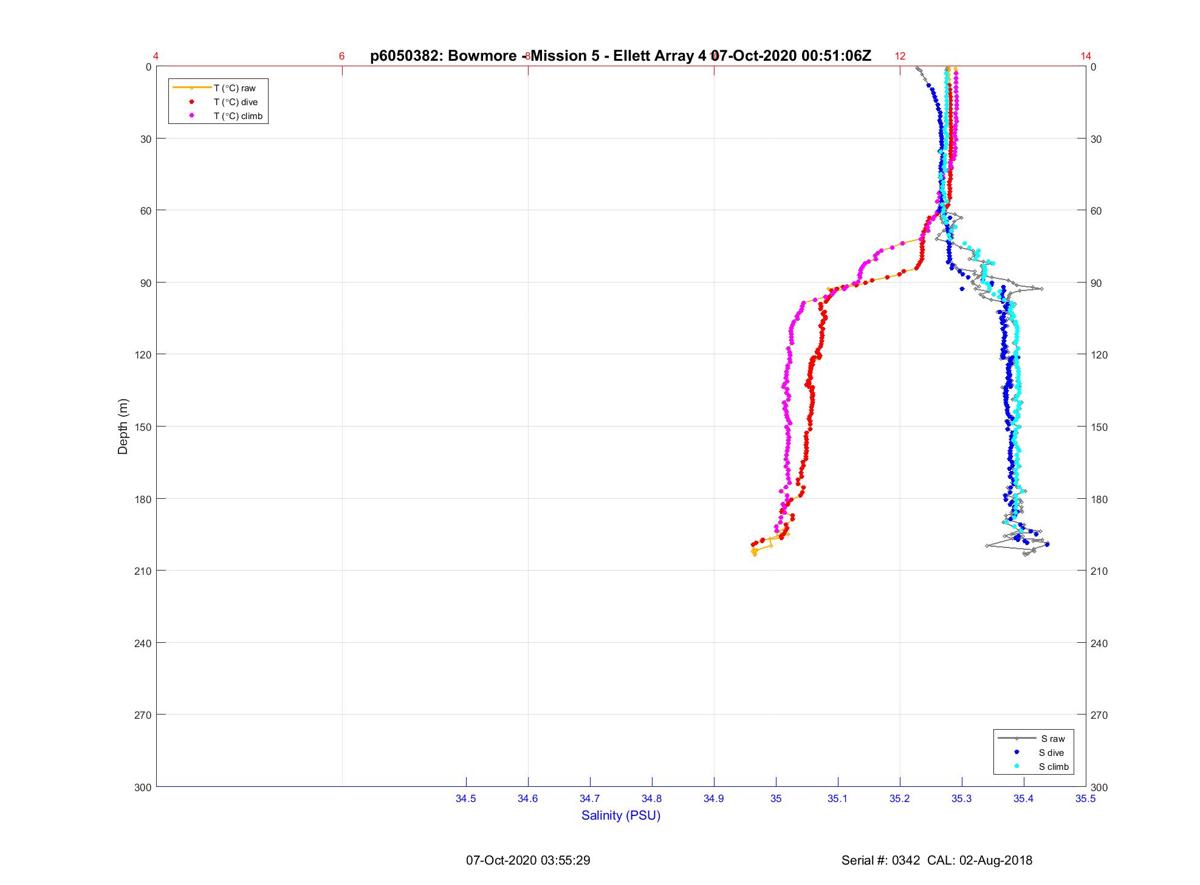Click salinity tick label 35.2

tap(900, 798)
